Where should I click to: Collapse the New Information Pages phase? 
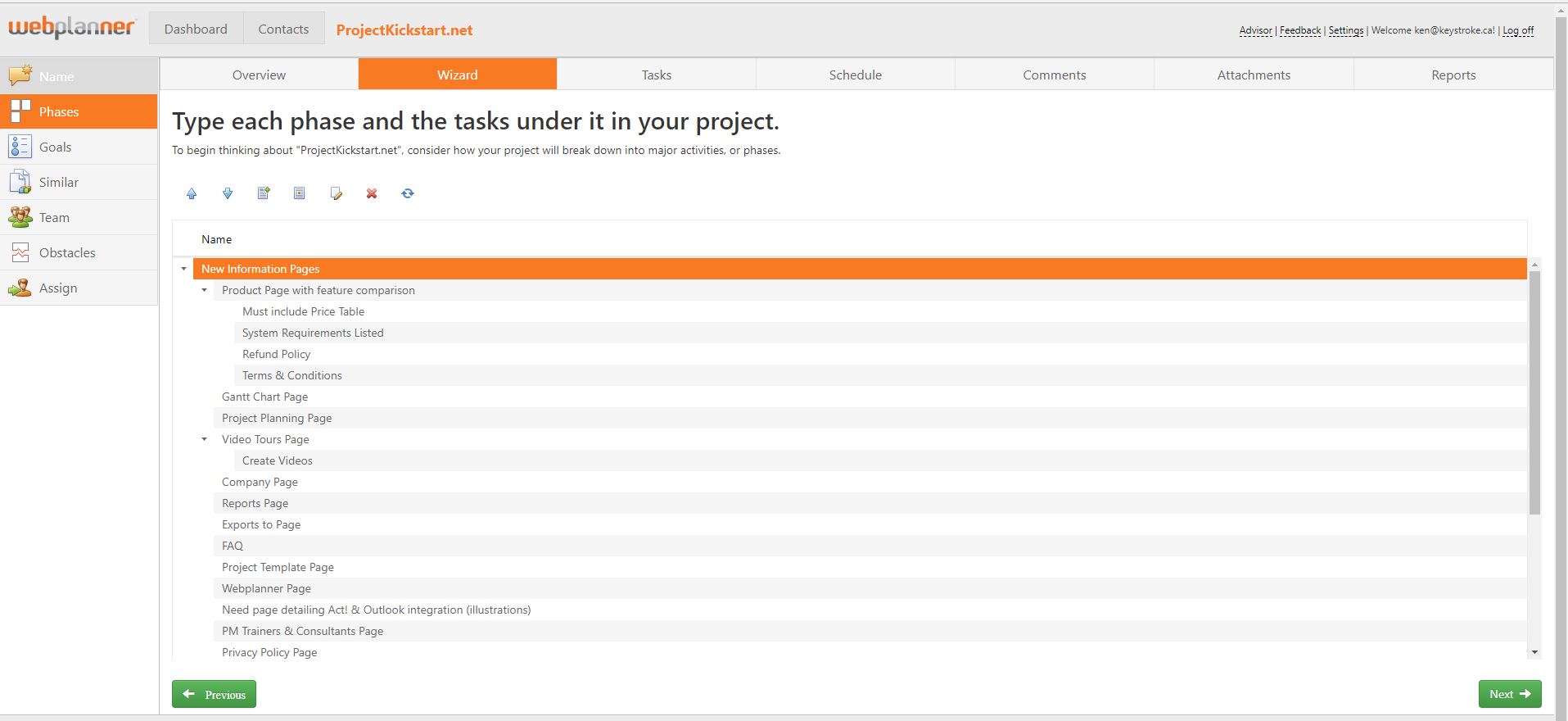(x=183, y=269)
